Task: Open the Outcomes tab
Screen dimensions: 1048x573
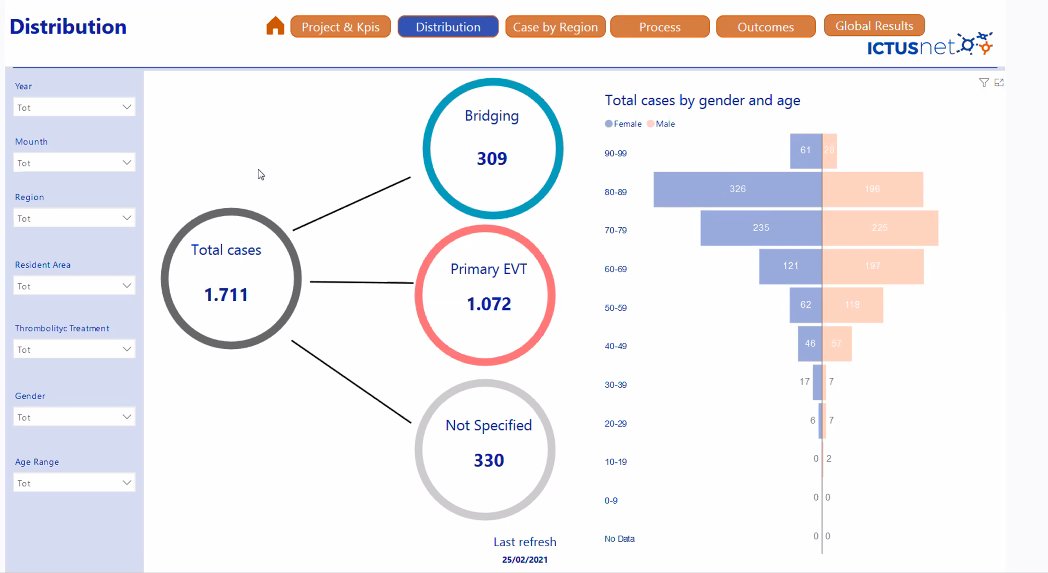Action: [765, 27]
